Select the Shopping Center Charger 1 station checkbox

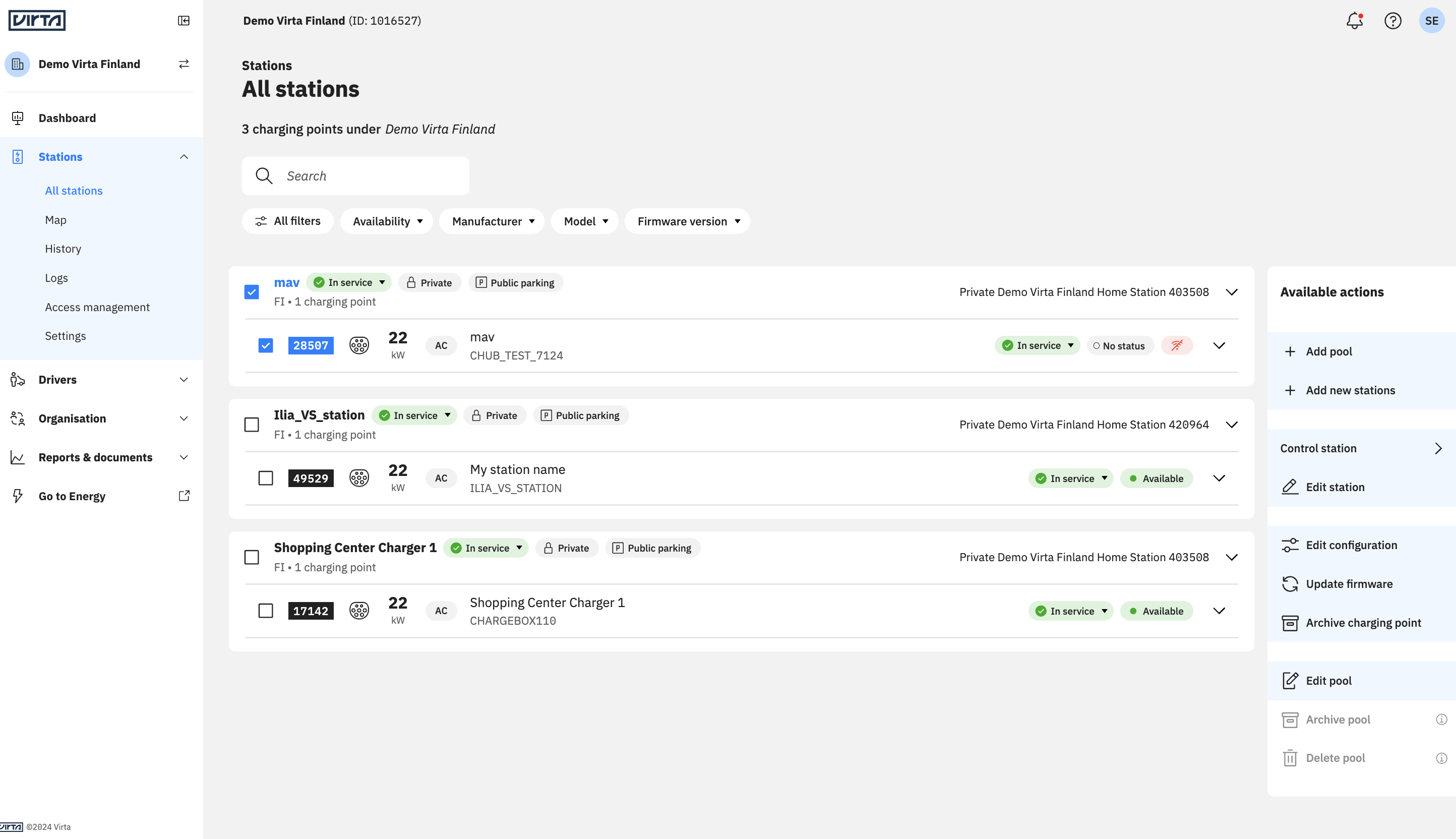(252, 557)
